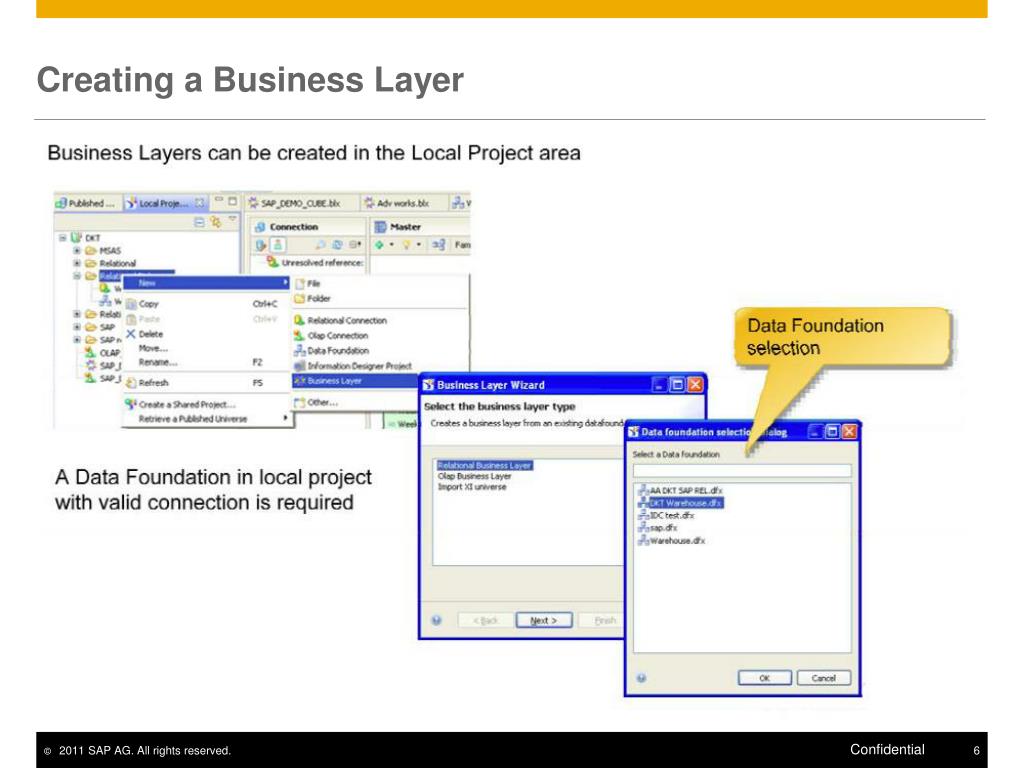Select Import XI universe option
Image resolution: width=1024 pixels, height=768 pixels.
click(472, 487)
